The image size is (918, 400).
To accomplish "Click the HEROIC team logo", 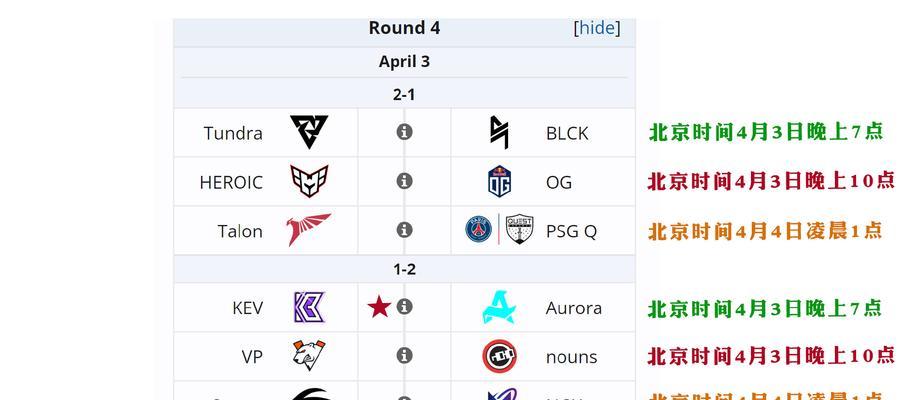I will pos(309,181).
